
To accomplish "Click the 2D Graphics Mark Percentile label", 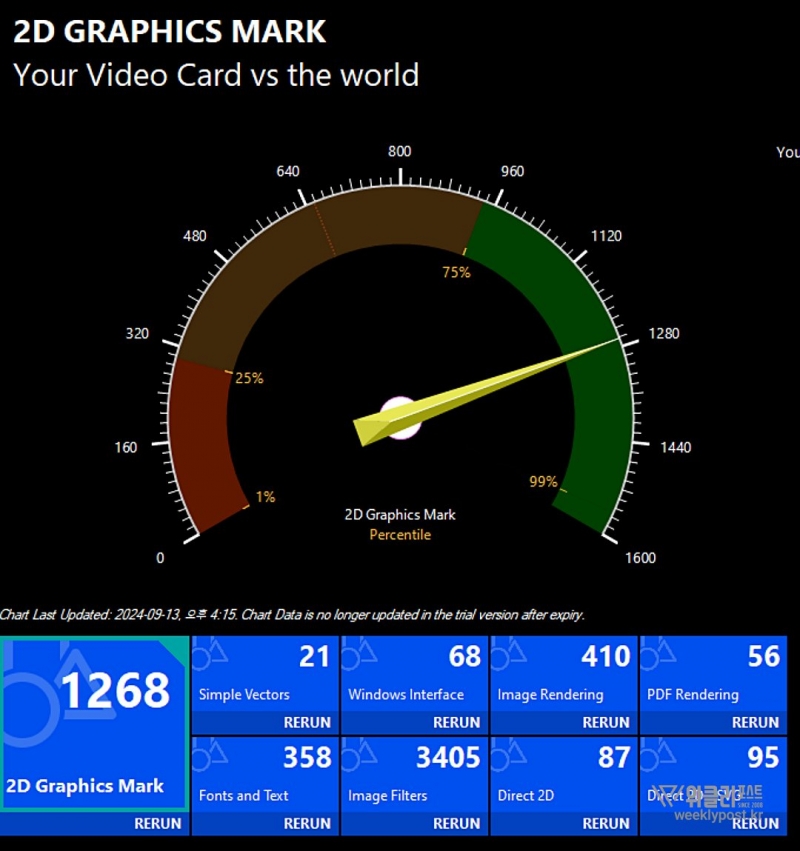I will coord(400,525).
